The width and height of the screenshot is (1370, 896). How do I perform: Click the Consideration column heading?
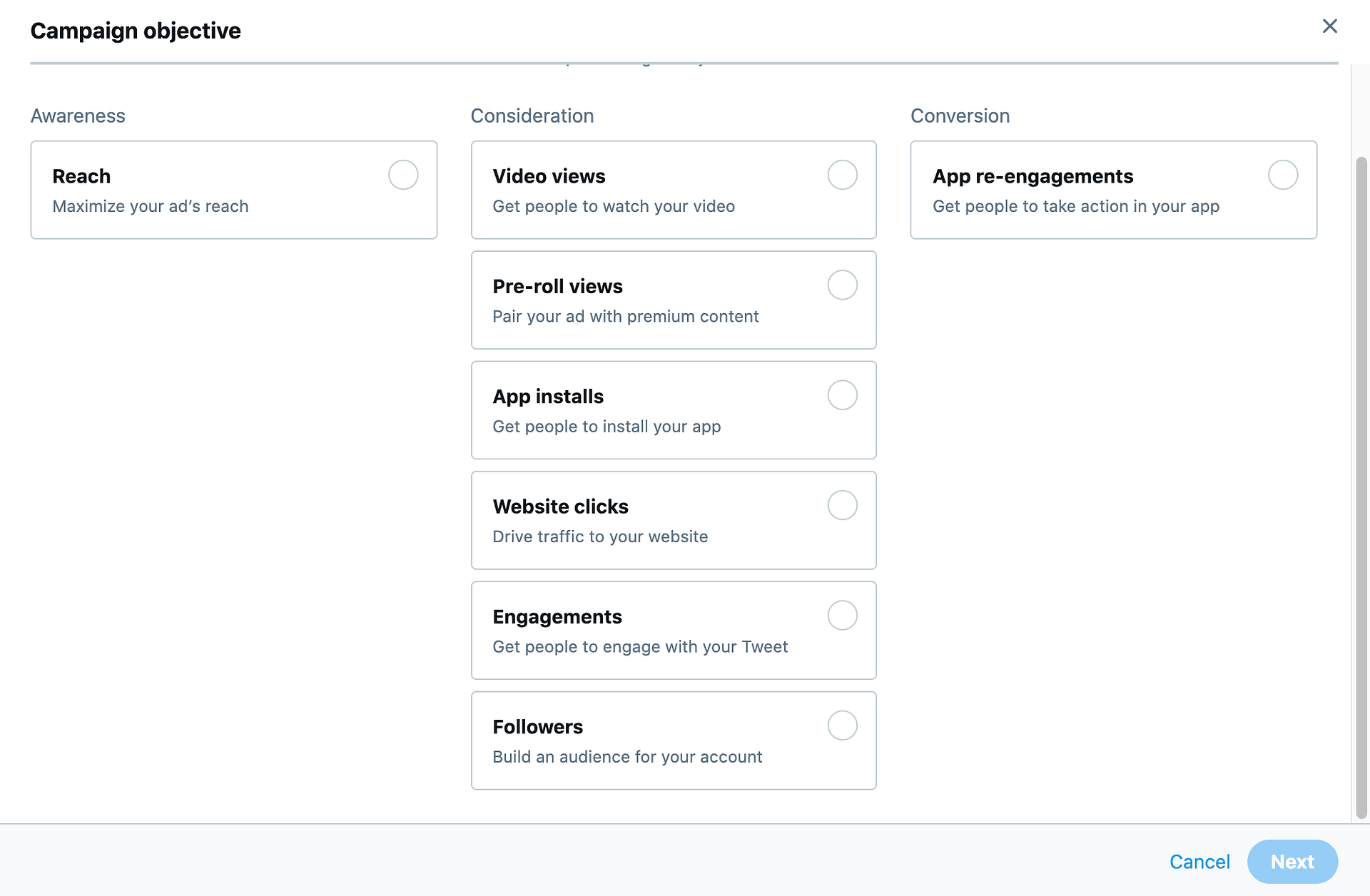click(532, 116)
